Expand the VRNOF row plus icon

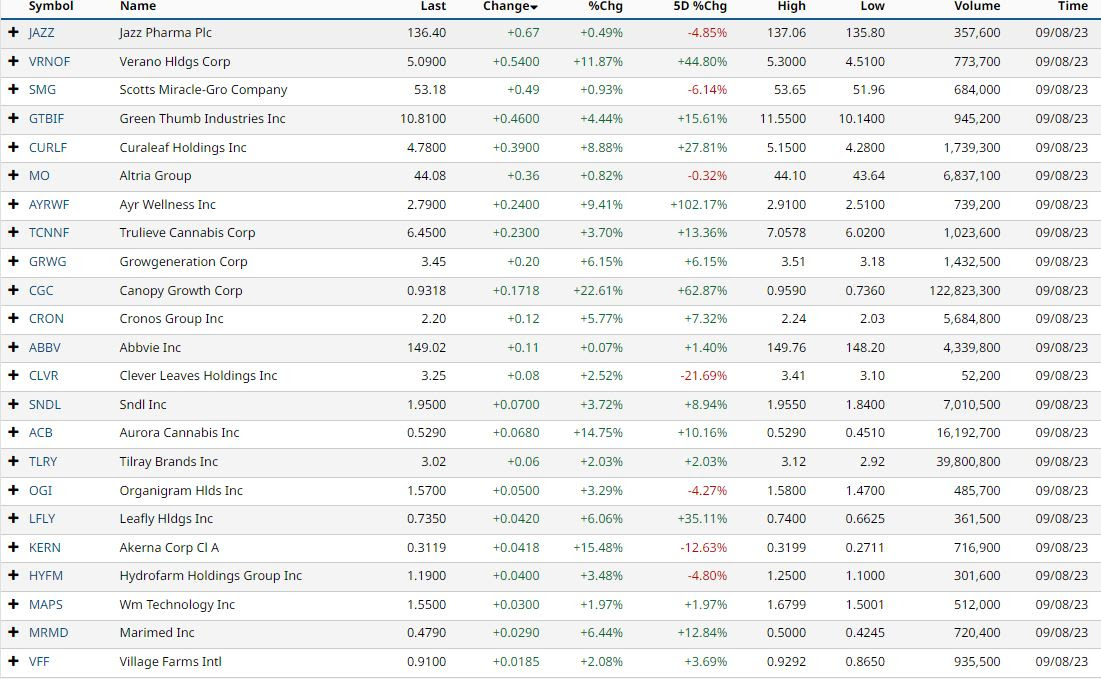click(x=13, y=61)
